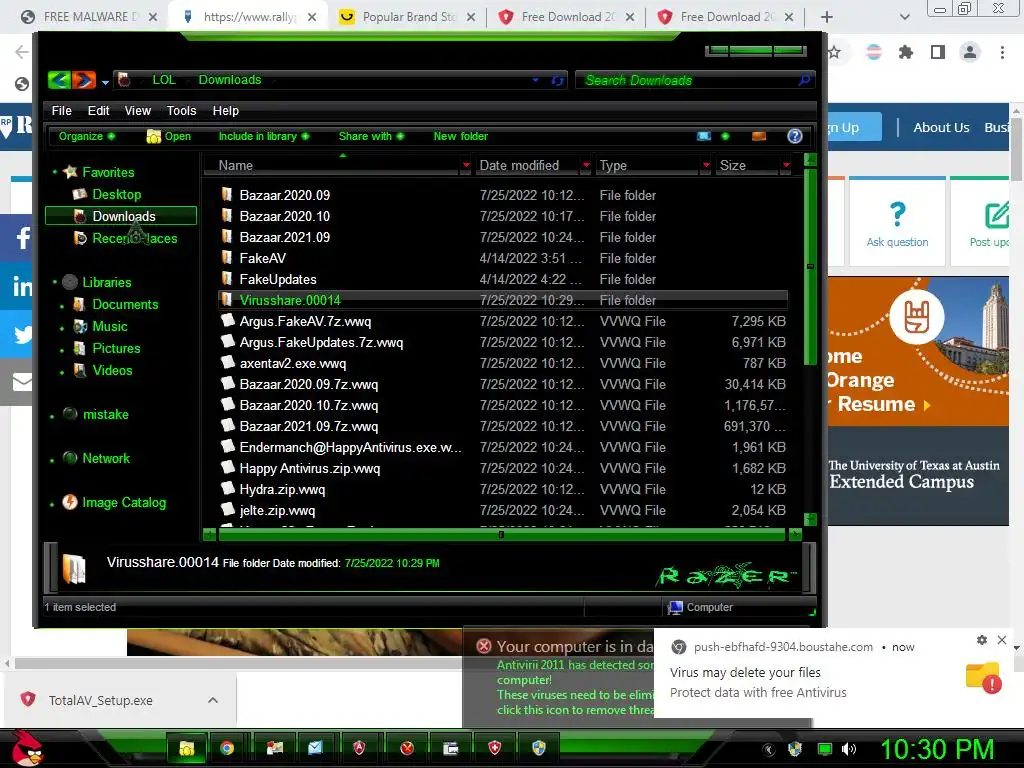Open notification settings gear icon
The width and height of the screenshot is (1024, 768).
pos(982,640)
